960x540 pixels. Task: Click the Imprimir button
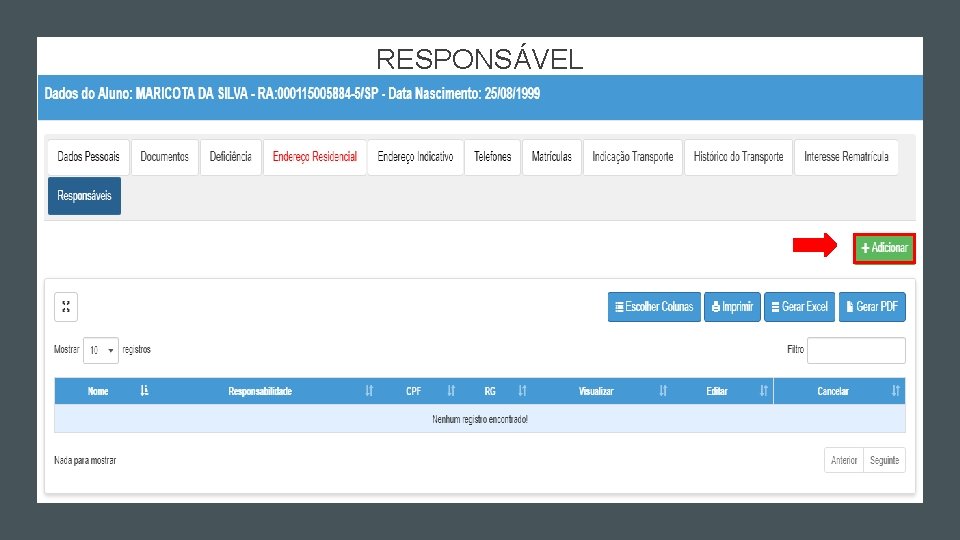(x=732, y=307)
